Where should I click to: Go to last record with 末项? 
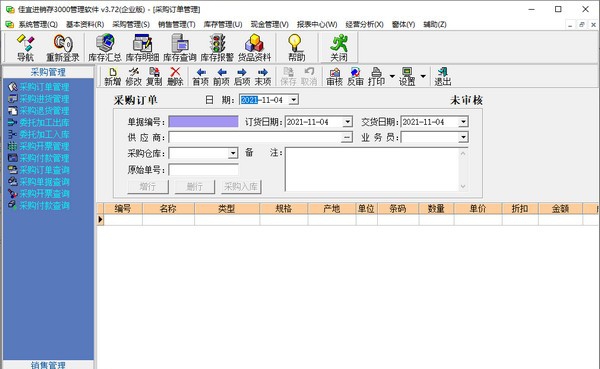pyautogui.click(x=263, y=77)
